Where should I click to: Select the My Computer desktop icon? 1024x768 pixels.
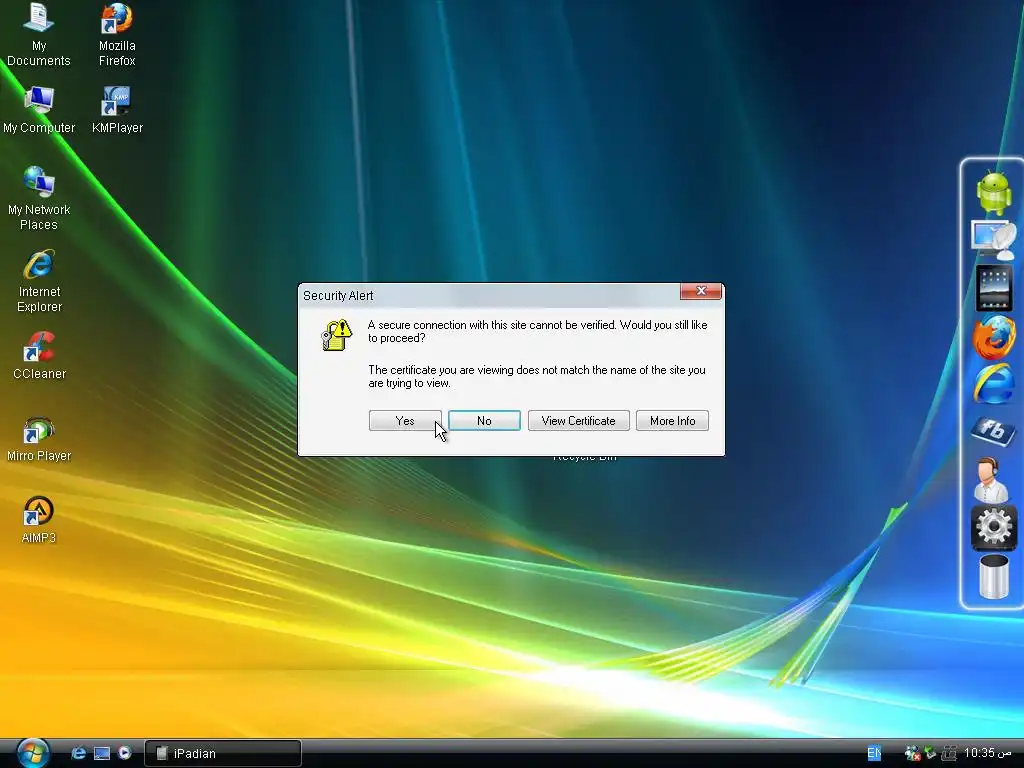[39, 110]
